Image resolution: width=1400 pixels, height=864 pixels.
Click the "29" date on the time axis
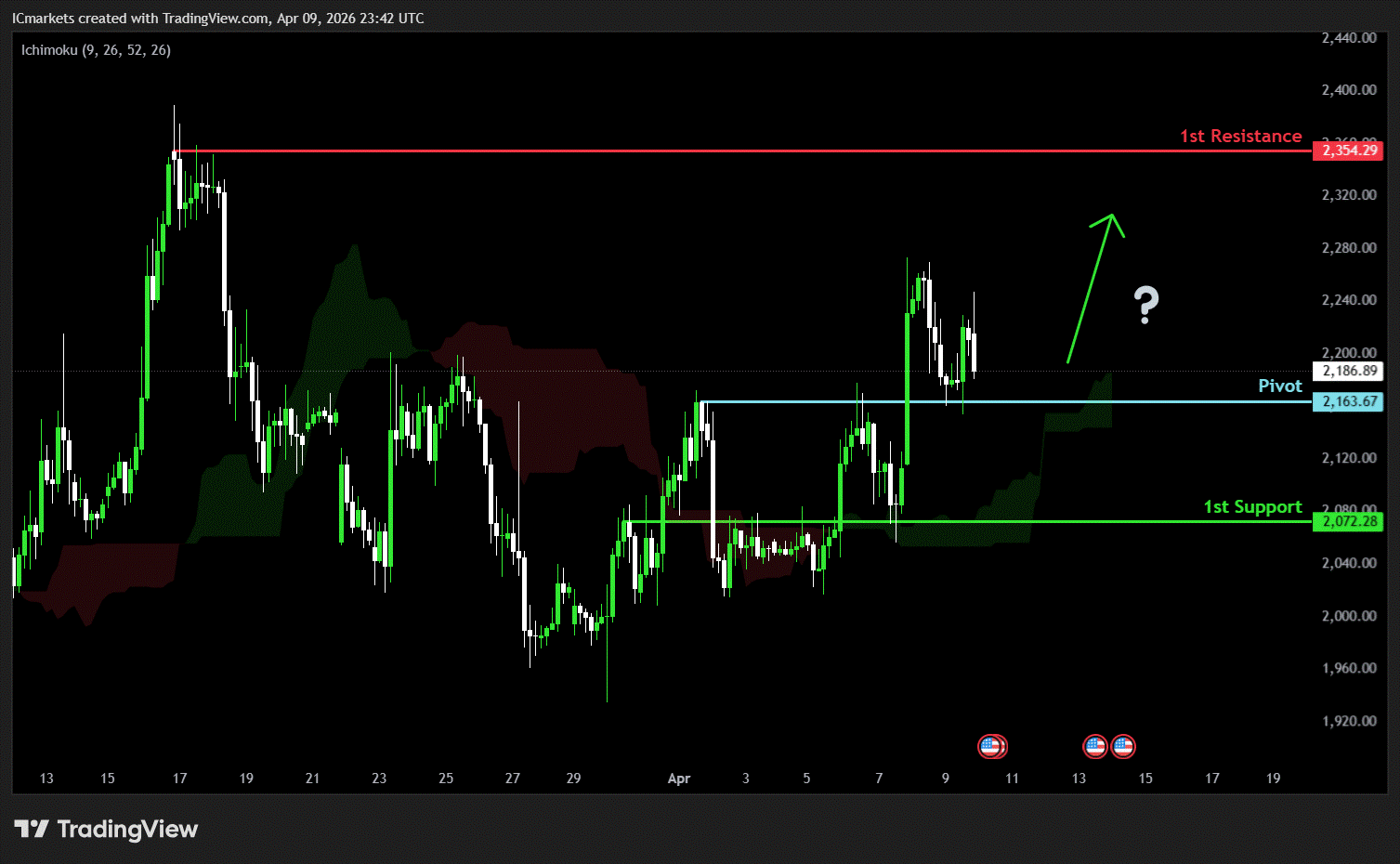573,779
